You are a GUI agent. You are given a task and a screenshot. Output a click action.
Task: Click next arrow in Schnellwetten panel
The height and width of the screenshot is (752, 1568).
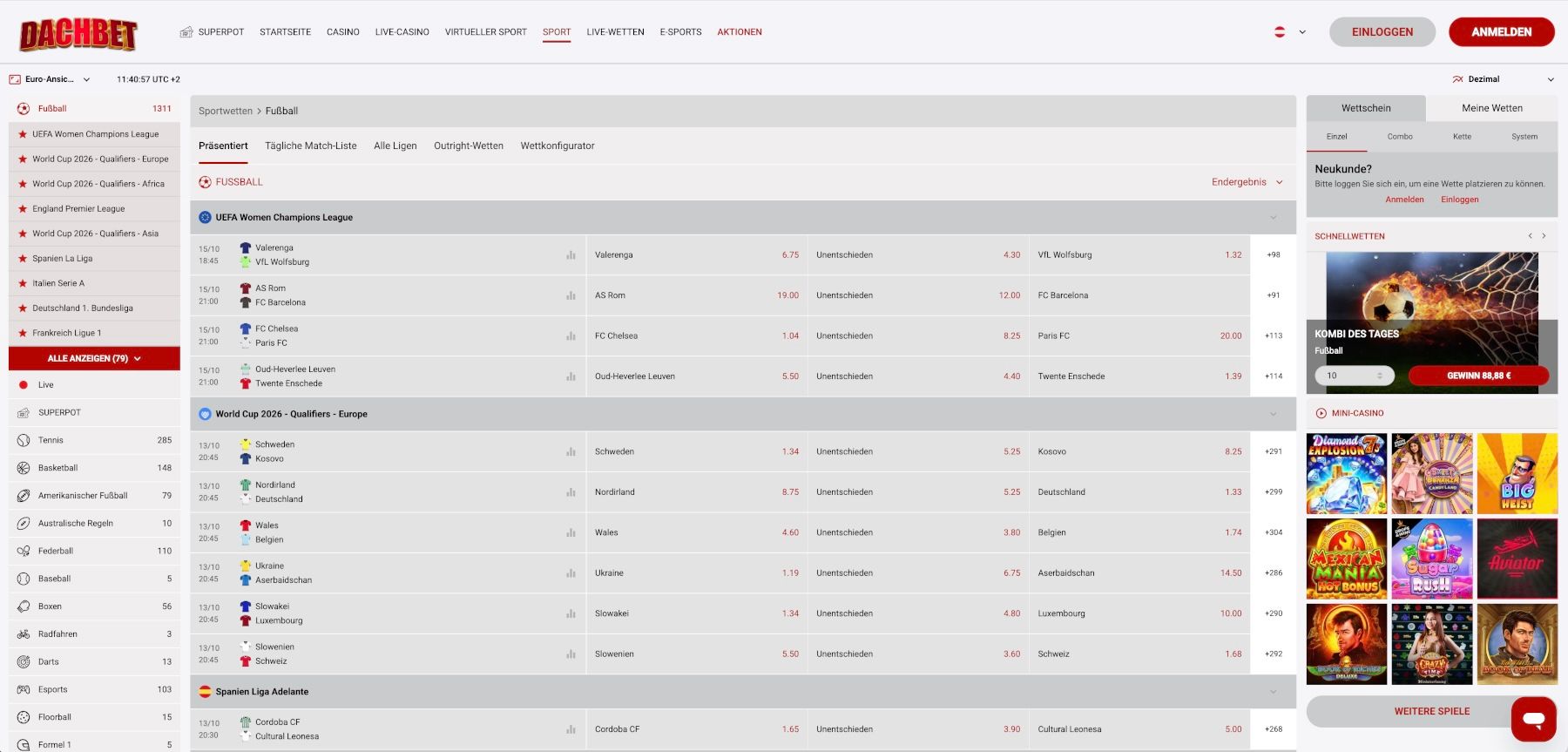[x=1544, y=236]
